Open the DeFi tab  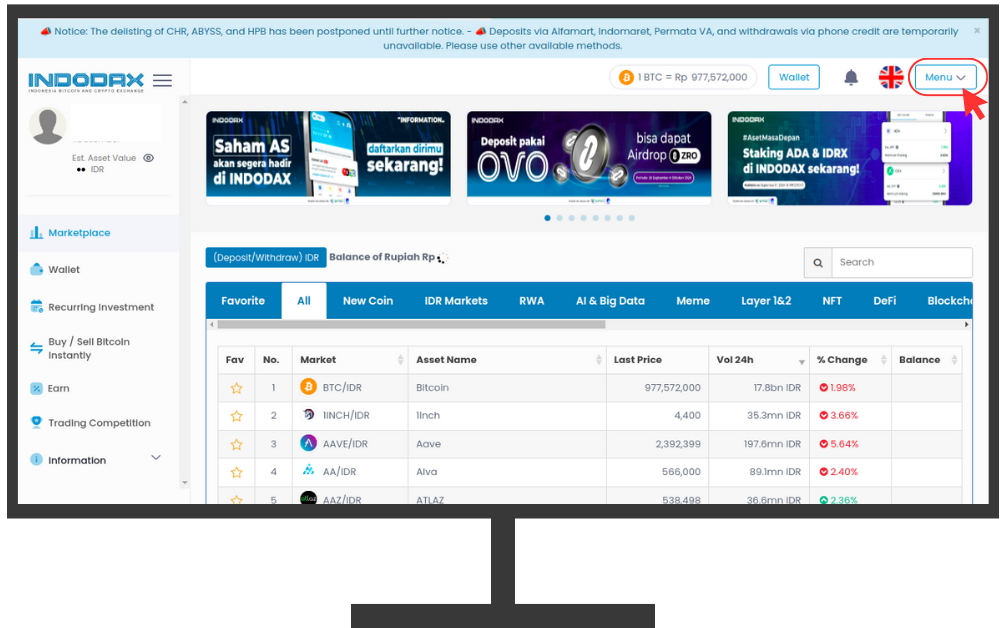[884, 301]
